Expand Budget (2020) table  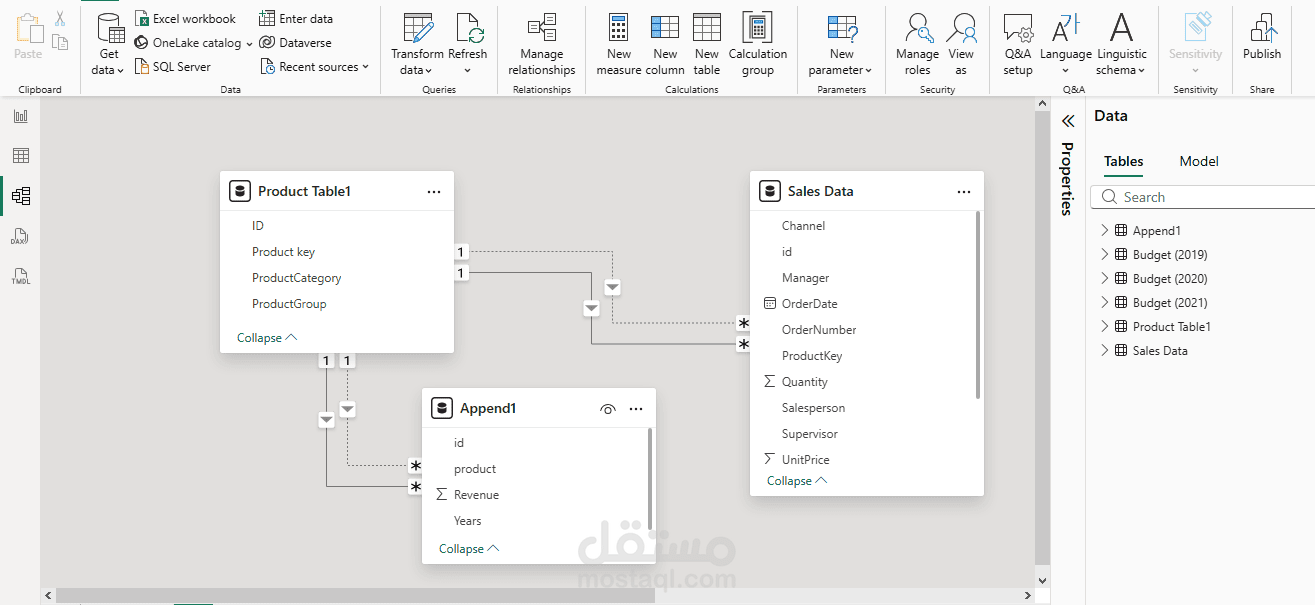[1105, 278]
